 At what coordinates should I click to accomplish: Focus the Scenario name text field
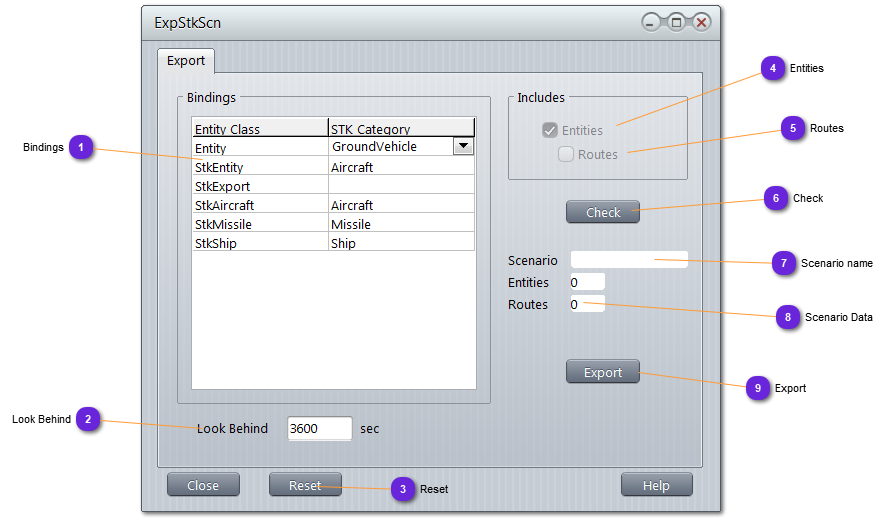coord(628,260)
